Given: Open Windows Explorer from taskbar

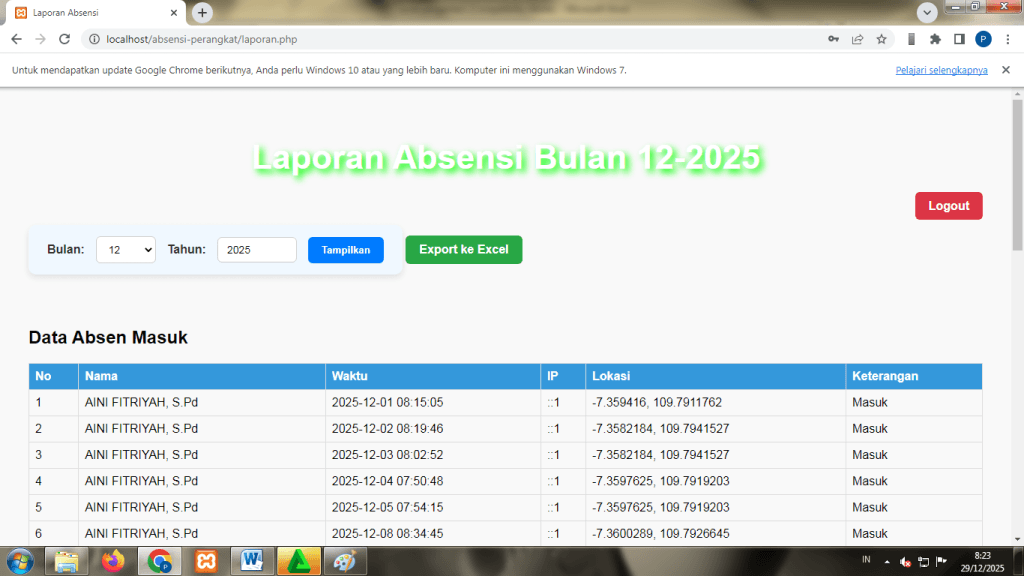Looking at the screenshot, I should 66,562.
